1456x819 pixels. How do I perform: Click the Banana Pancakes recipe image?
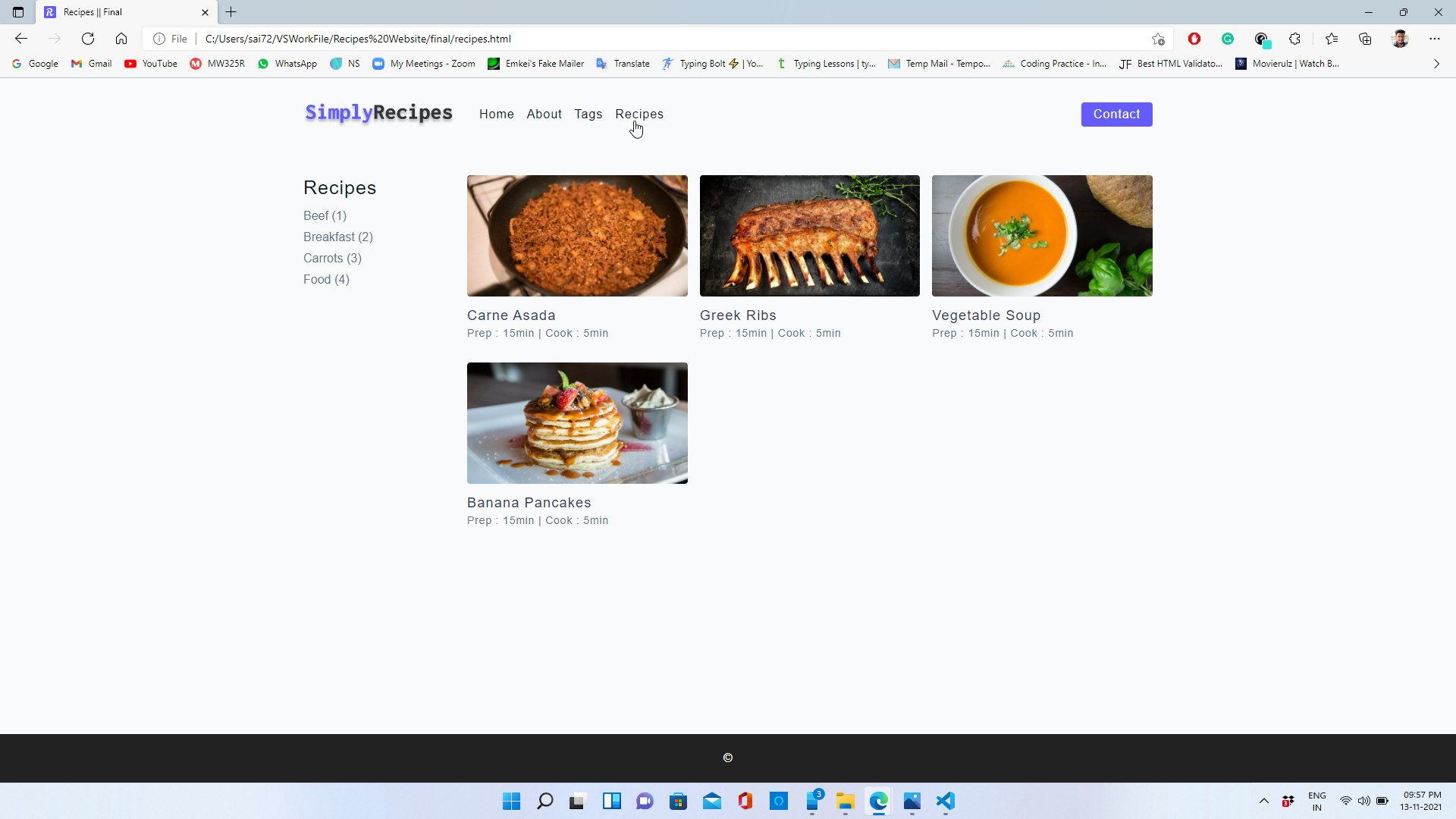click(577, 422)
